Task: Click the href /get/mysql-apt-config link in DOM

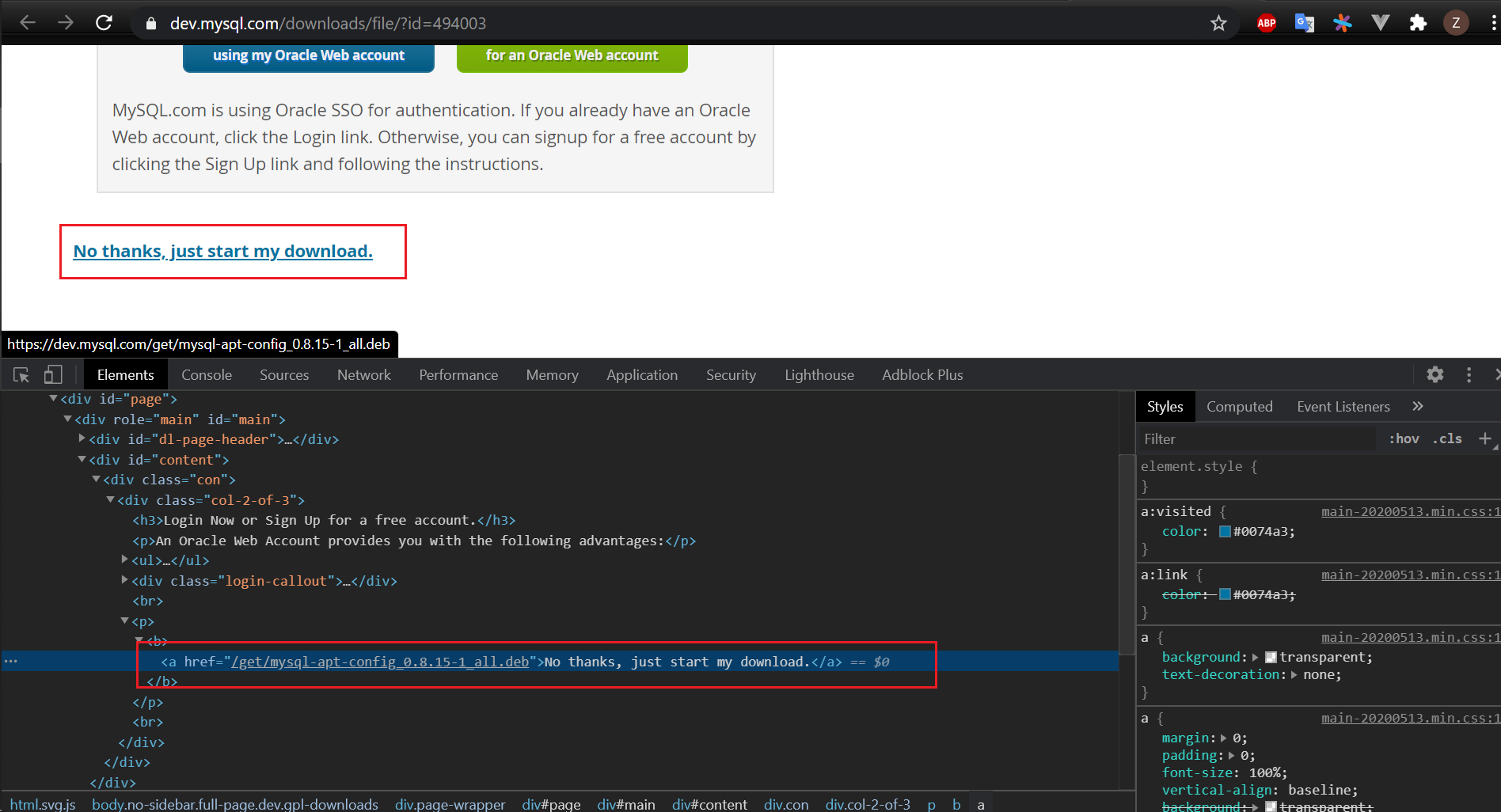Action: click(x=380, y=662)
